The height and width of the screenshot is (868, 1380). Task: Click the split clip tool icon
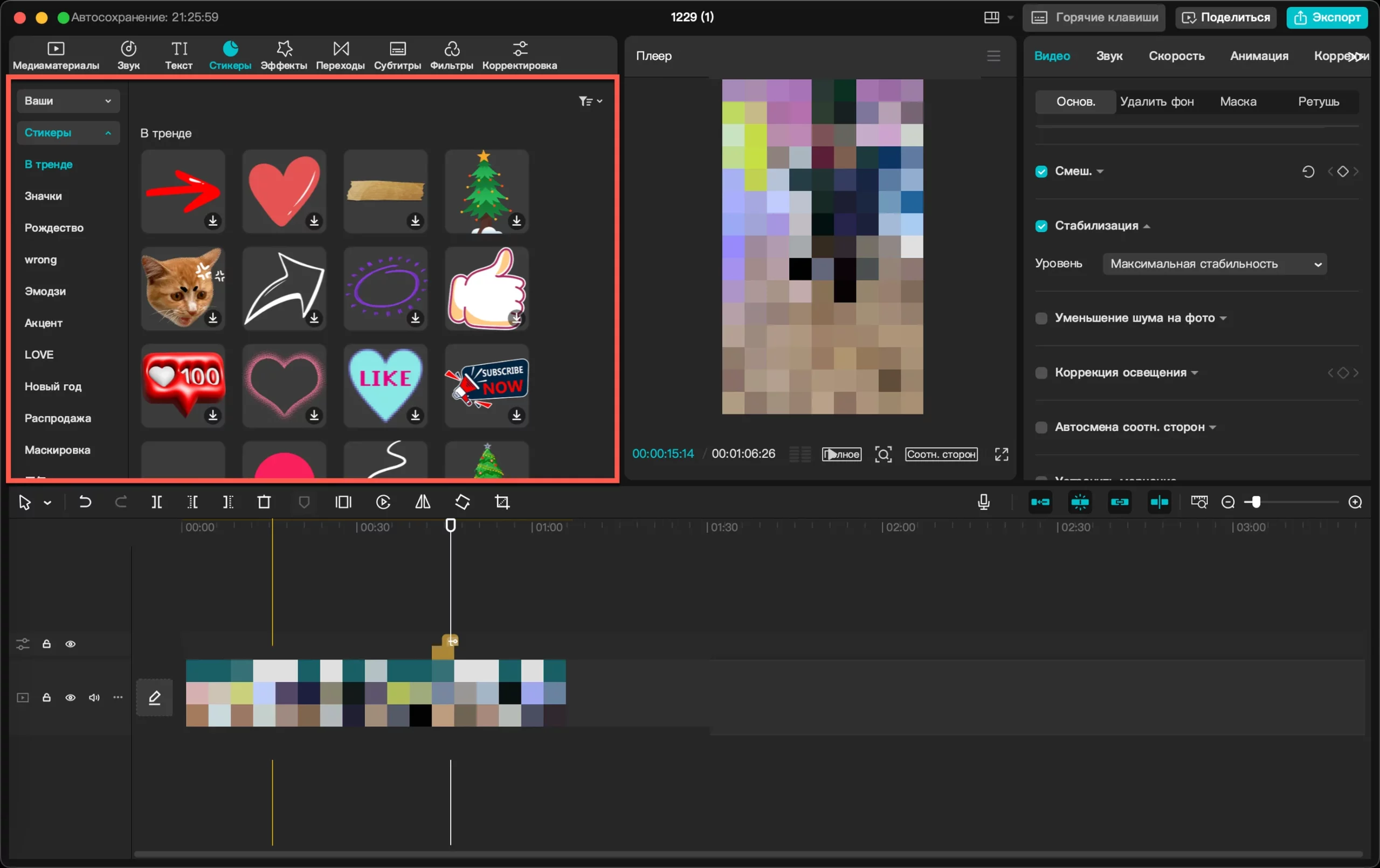[x=156, y=503]
